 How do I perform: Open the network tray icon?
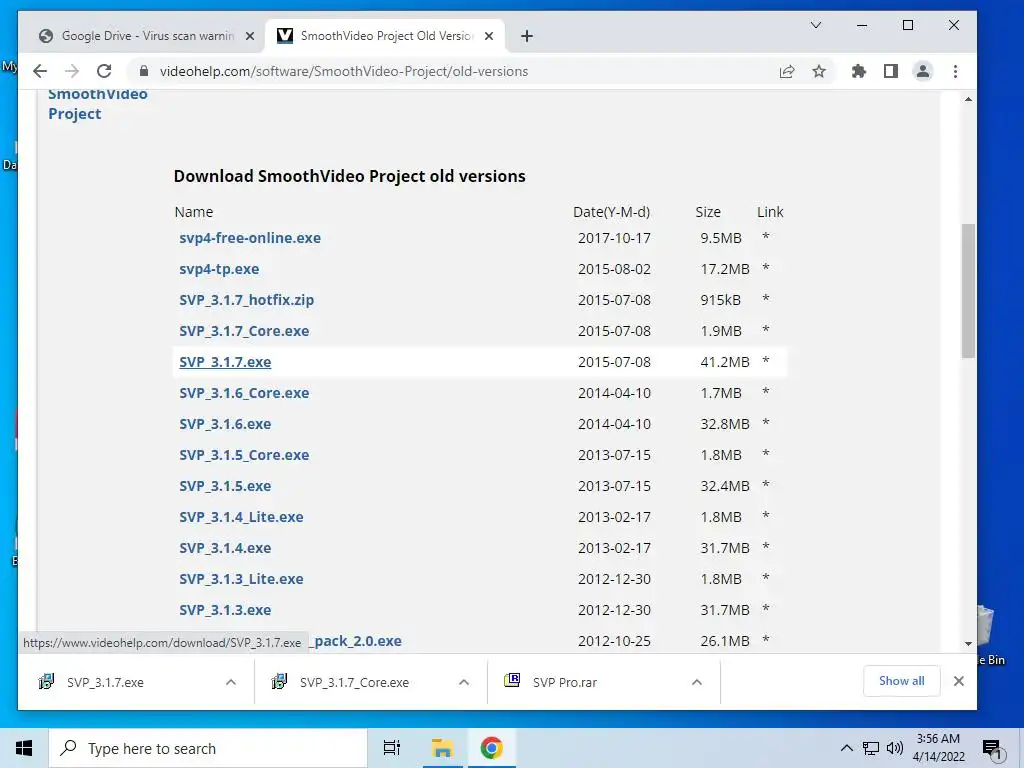point(871,748)
